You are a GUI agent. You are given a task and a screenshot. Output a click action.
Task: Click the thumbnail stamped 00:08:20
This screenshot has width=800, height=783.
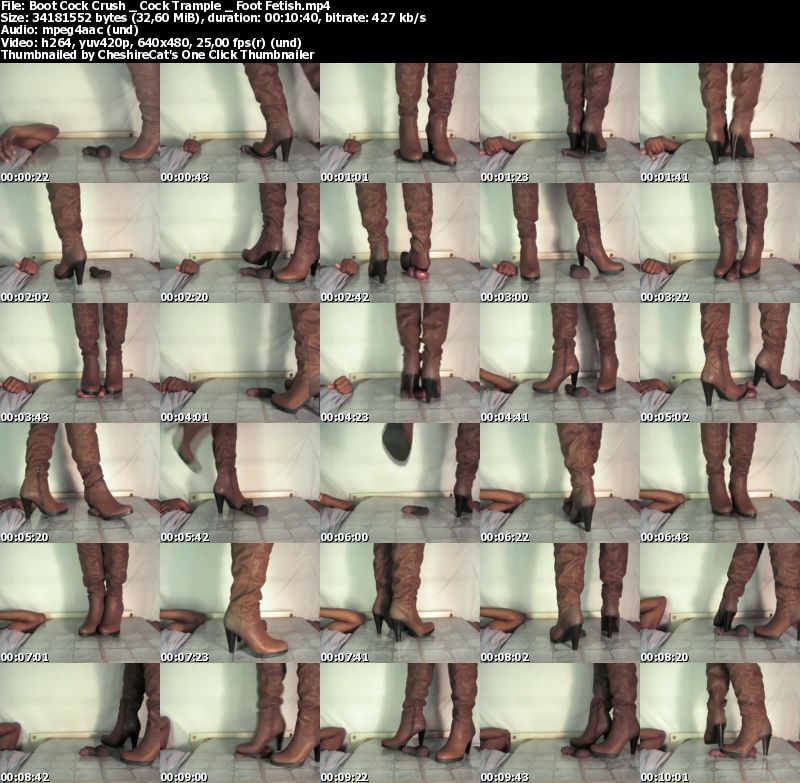[x=720, y=603]
